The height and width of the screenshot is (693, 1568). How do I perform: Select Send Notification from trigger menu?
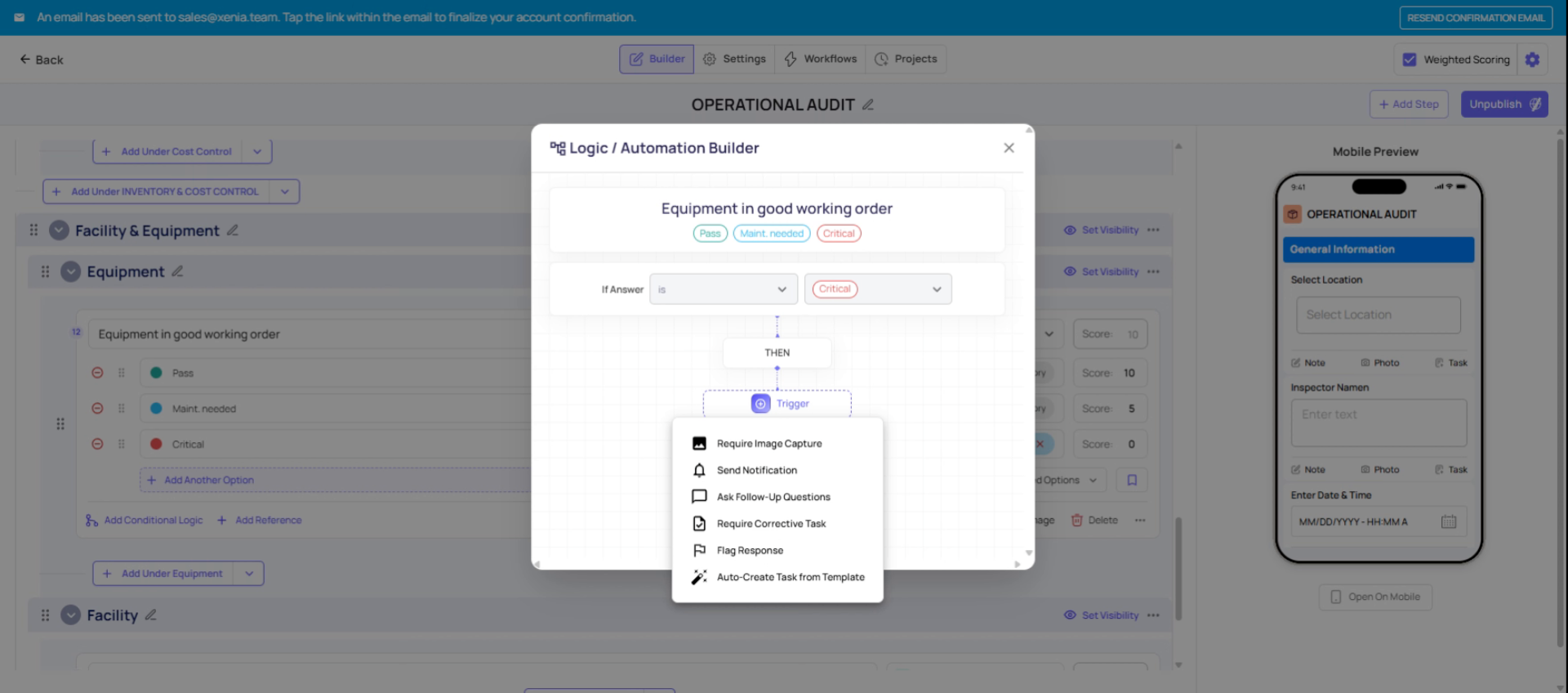click(756, 471)
